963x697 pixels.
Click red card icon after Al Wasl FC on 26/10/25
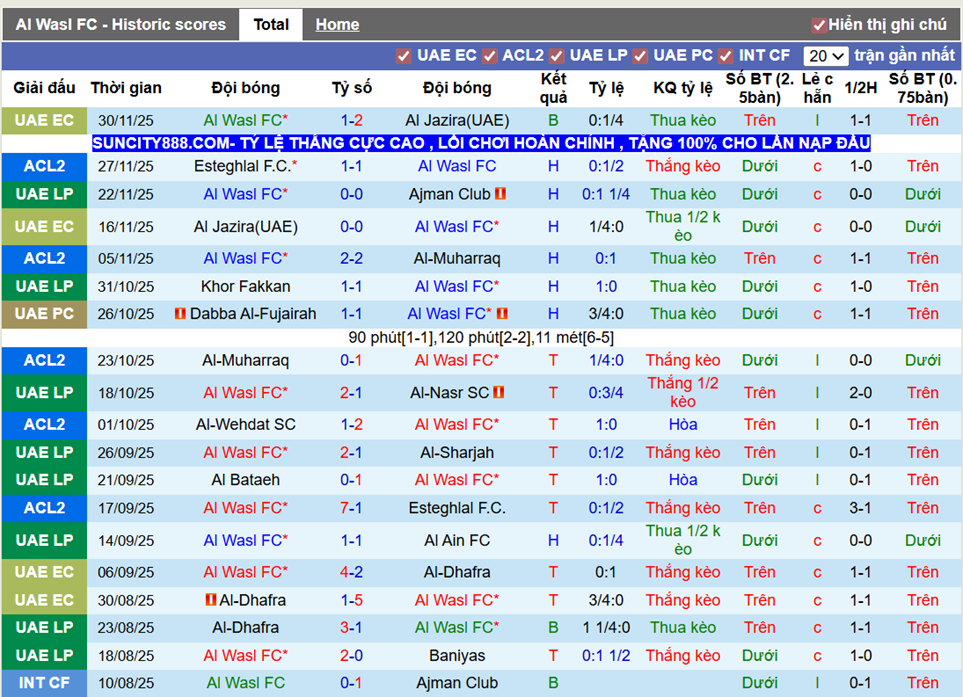(x=502, y=314)
